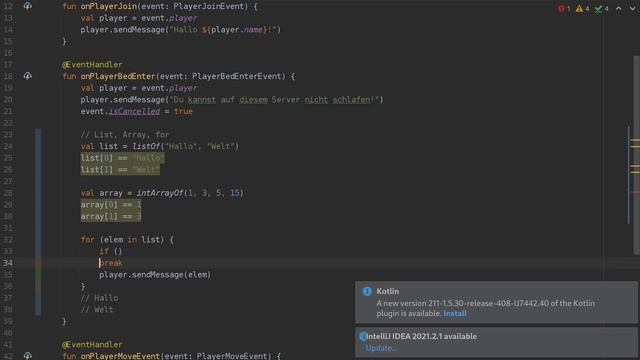The image size is (640, 360).
Task: Click the onPlayerJoin gutter override icon
Action: [27, 6]
